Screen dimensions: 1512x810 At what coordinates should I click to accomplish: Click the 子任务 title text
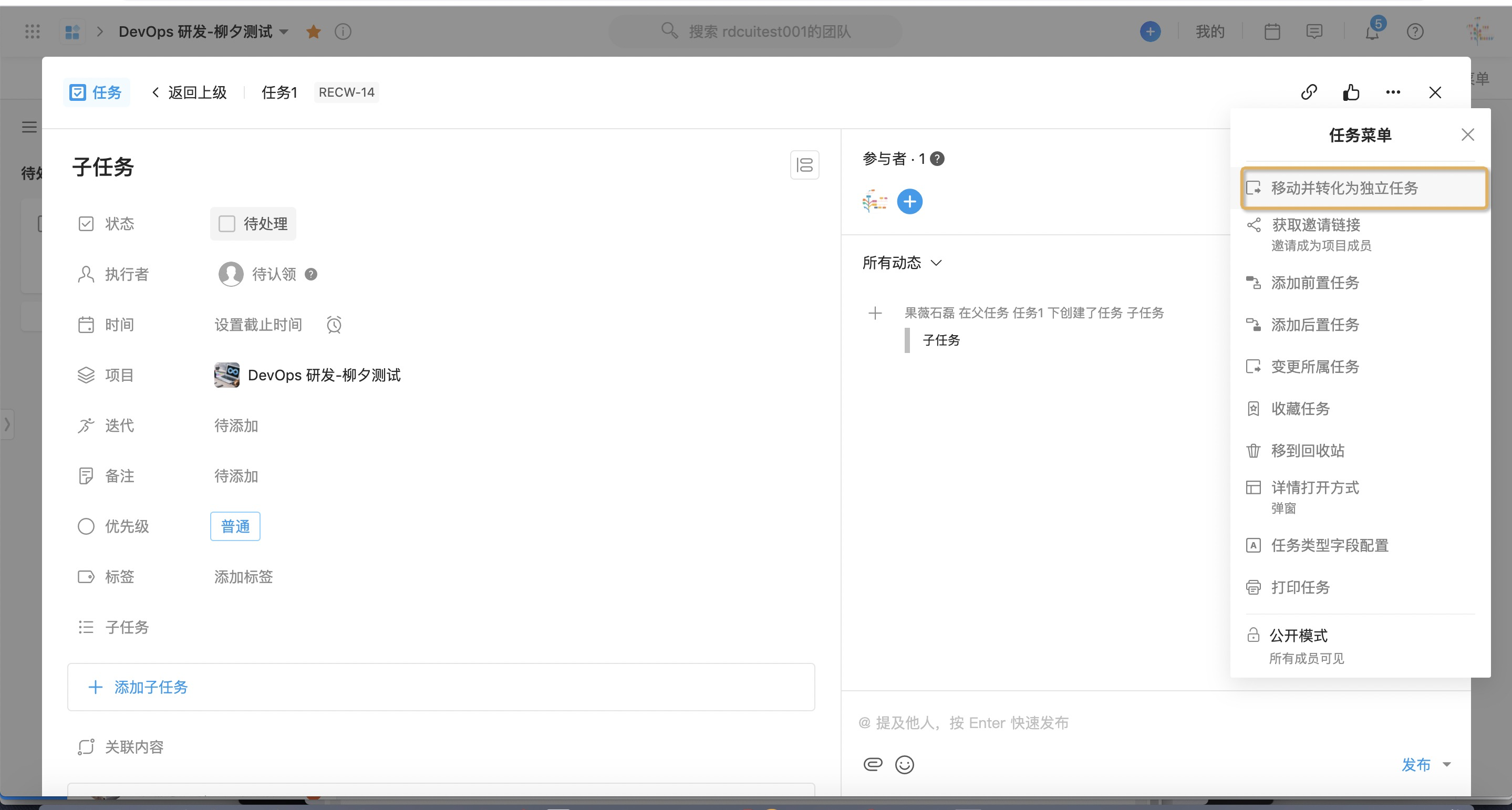103,167
